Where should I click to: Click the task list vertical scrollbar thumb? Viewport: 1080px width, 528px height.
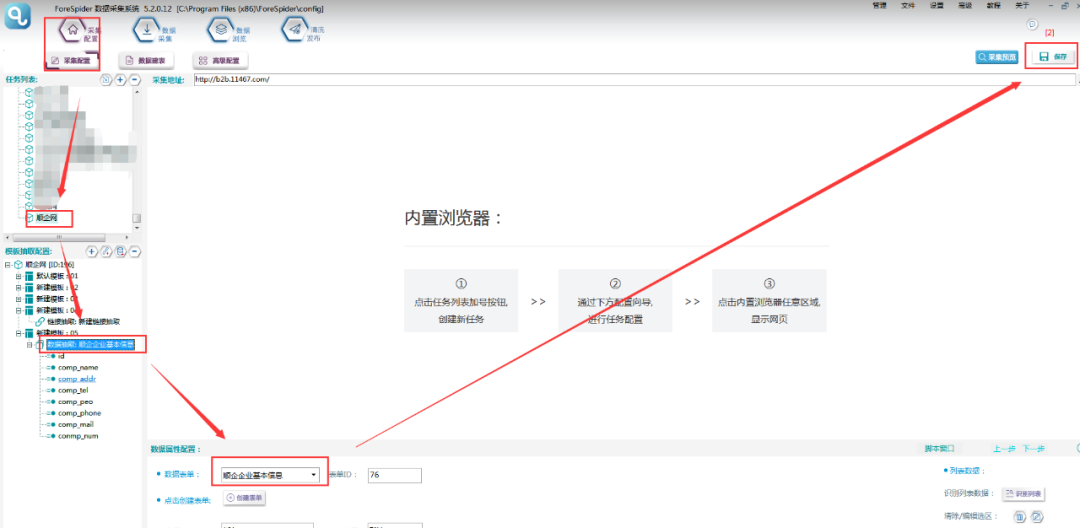click(x=136, y=218)
